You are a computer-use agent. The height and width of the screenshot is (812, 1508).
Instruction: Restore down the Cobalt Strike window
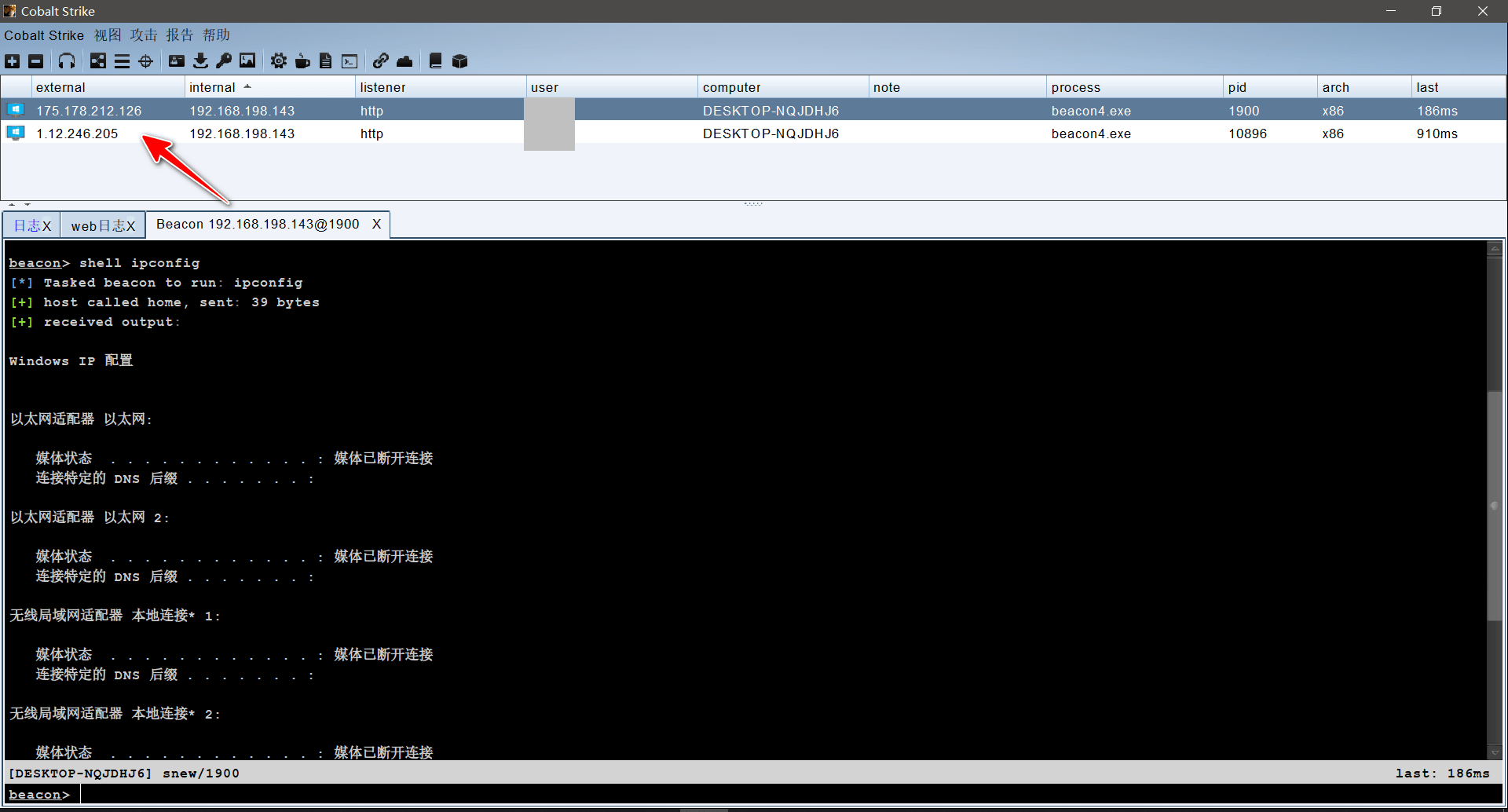pyautogui.click(x=1437, y=11)
